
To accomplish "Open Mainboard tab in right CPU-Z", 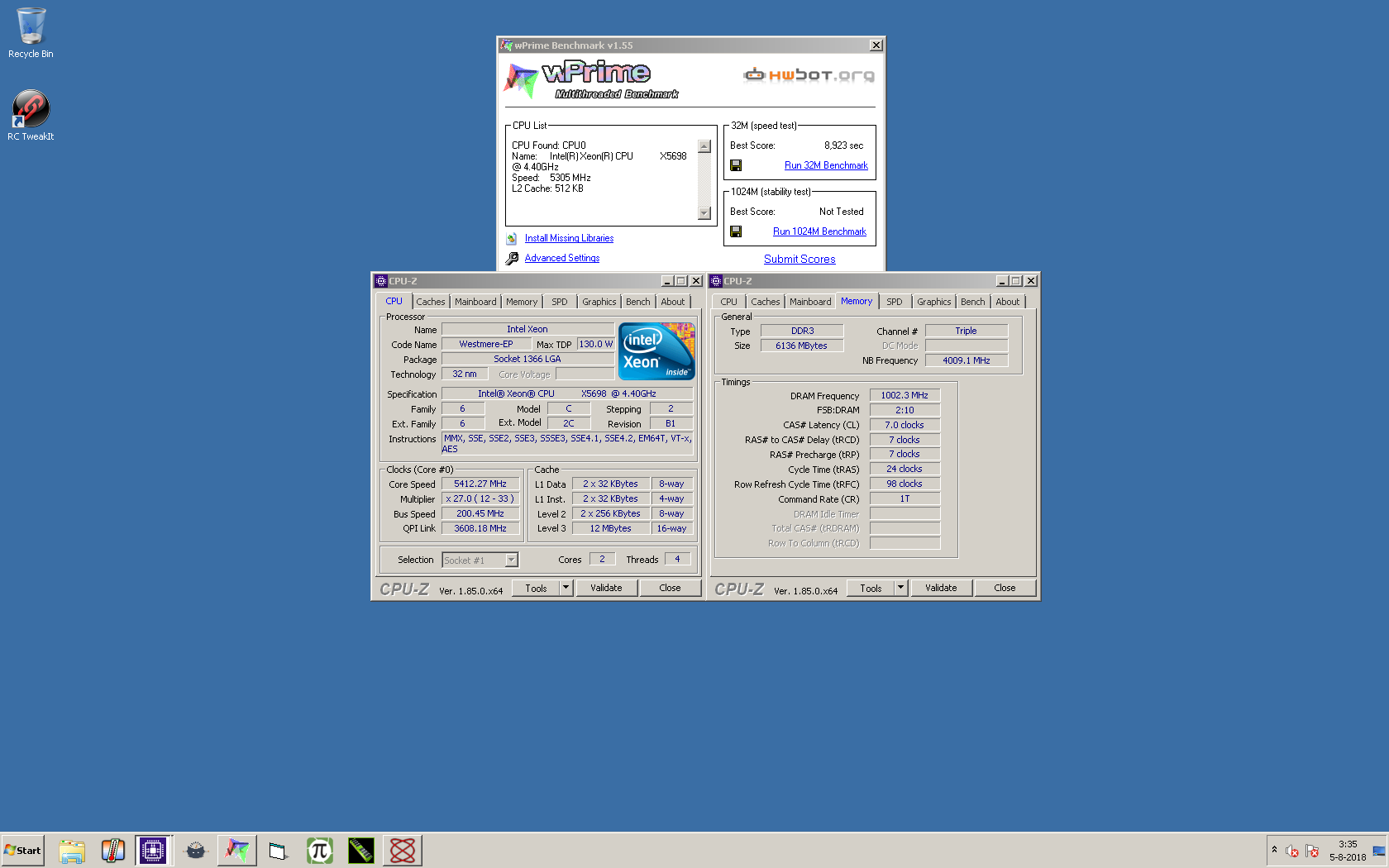I will pos(810,302).
